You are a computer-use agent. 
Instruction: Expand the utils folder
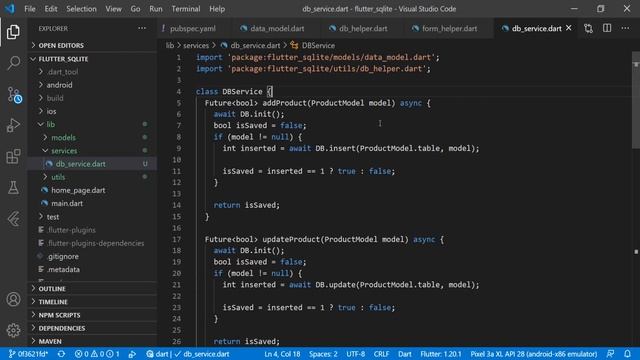pos(58,177)
